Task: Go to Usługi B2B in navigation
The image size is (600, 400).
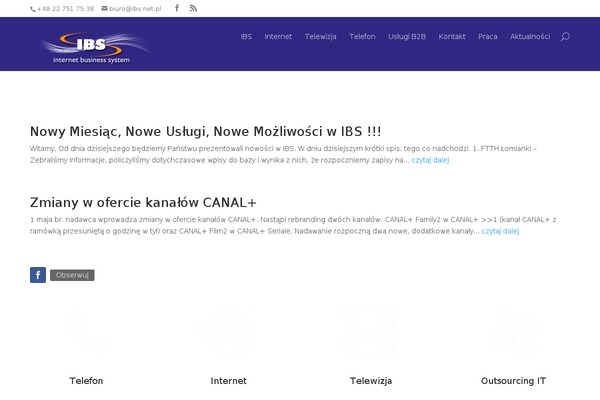Action: click(407, 36)
